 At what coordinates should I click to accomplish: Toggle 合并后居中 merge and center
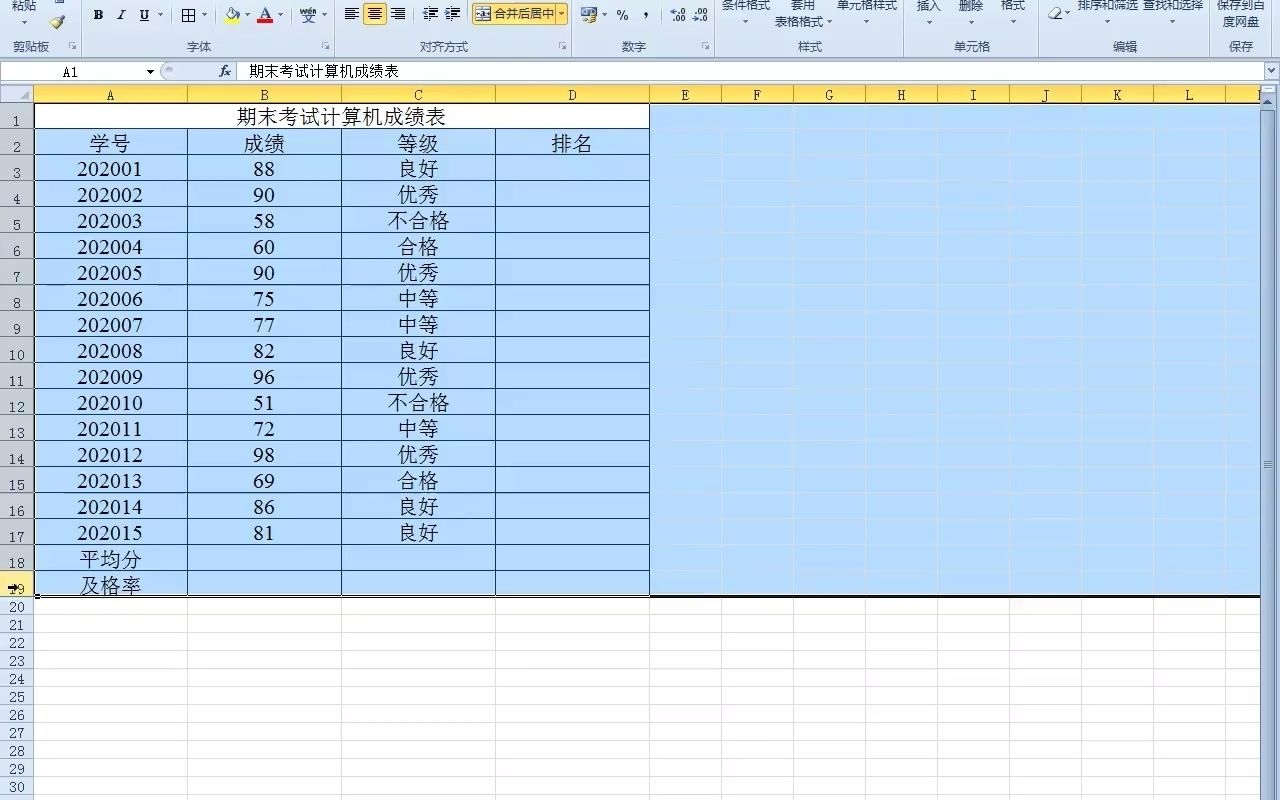tap(512, 14)
